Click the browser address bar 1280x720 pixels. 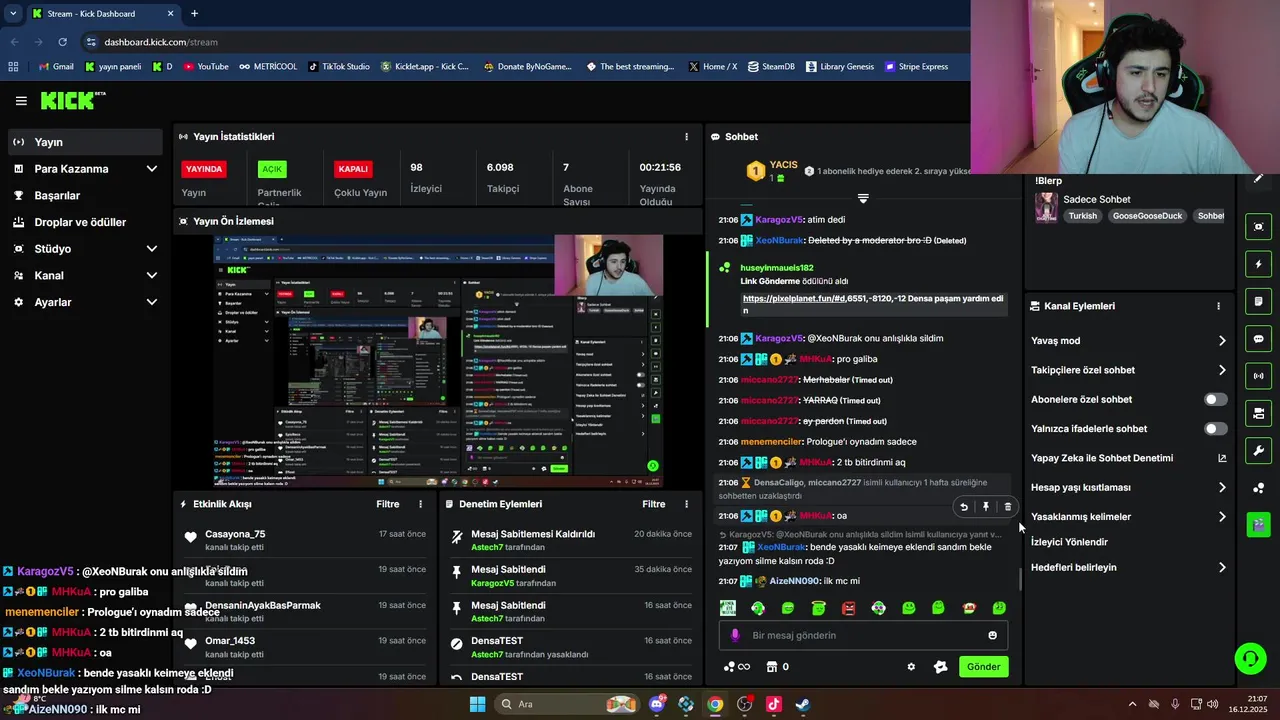coord(525,42)
